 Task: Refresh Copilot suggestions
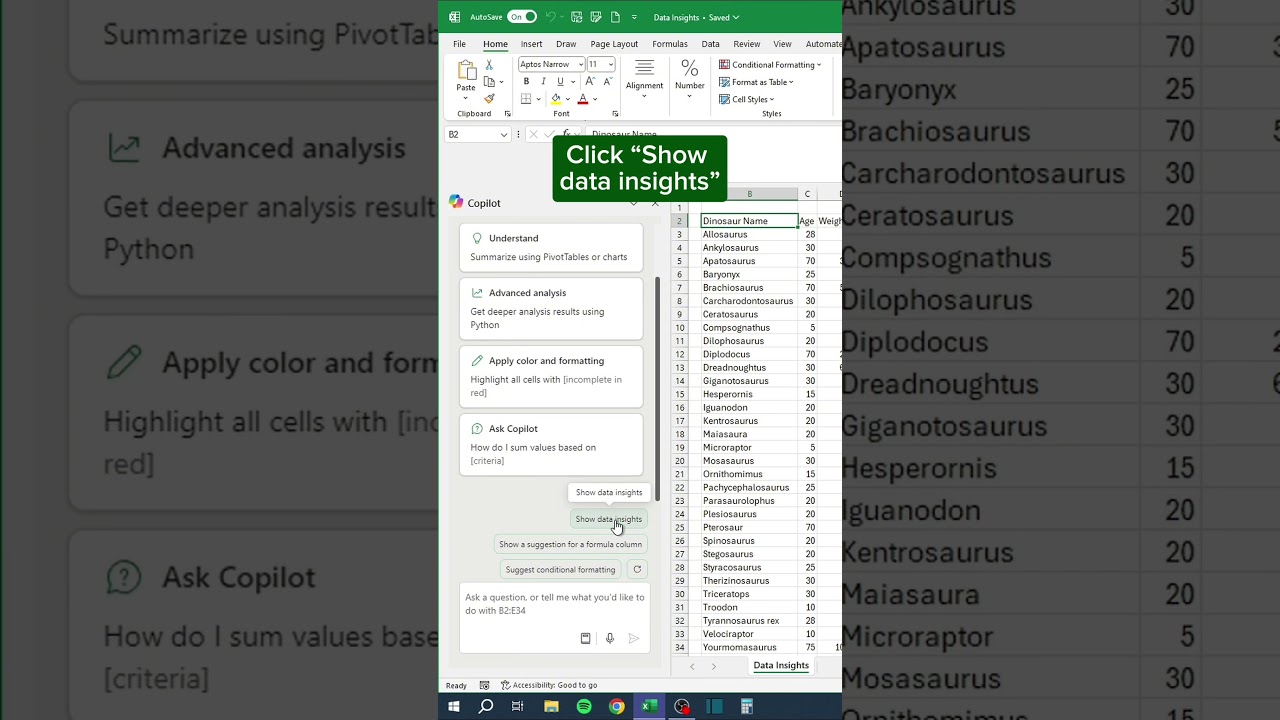(x=637, y=569)
